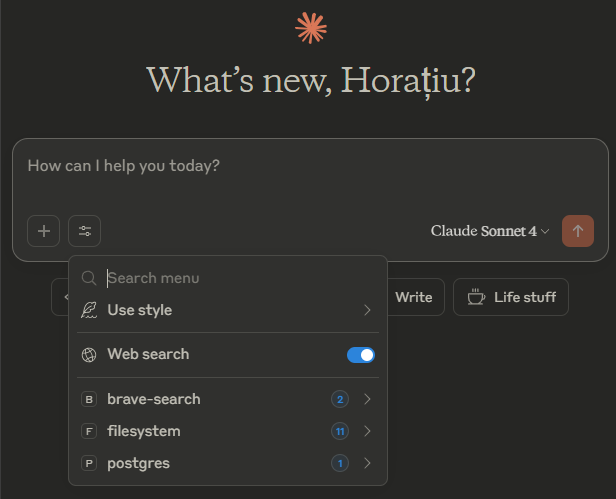
Task: Click the brave-search B icon
Action: point(89,399)
